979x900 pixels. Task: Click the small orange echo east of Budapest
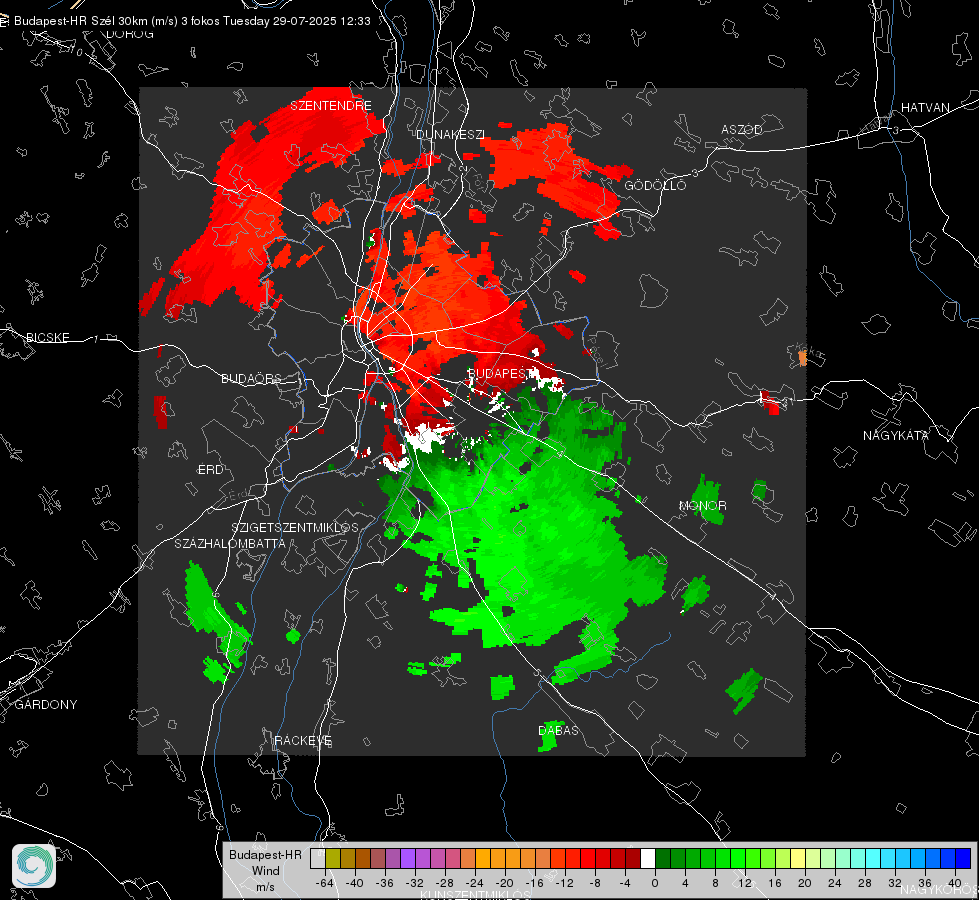803,358
